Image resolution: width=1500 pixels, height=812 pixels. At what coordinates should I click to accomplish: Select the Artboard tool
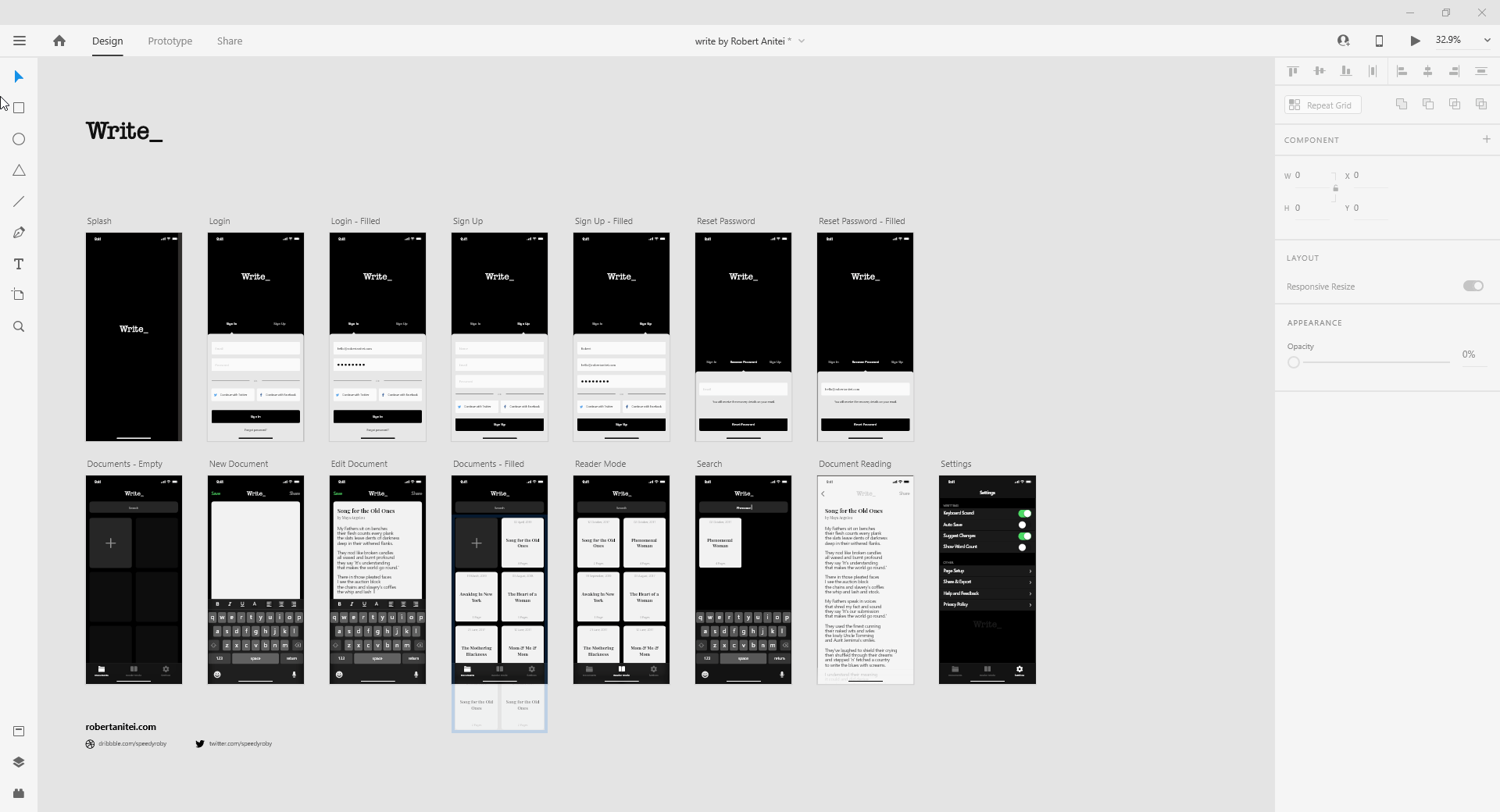pos(19,295)
